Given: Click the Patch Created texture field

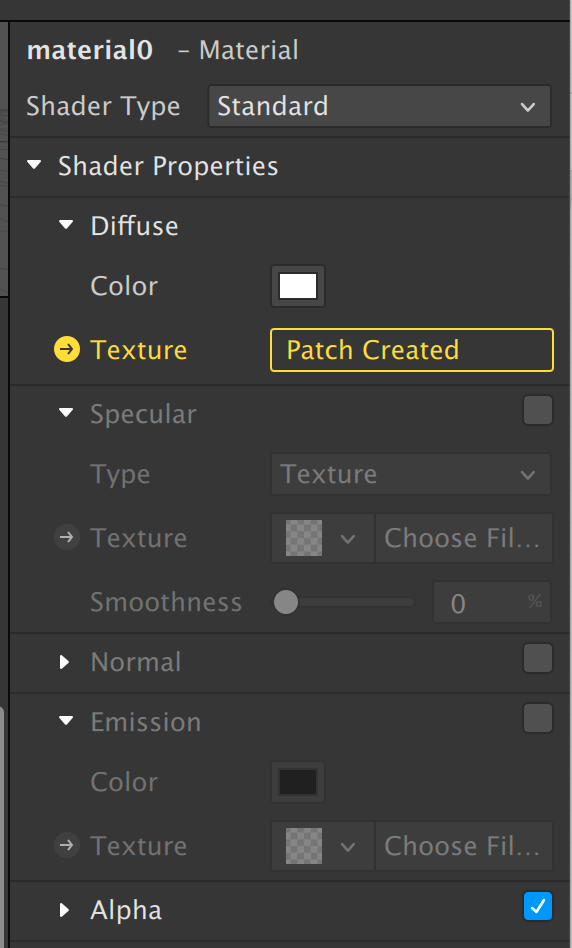Looking at the screenshot, I should 412,350.
